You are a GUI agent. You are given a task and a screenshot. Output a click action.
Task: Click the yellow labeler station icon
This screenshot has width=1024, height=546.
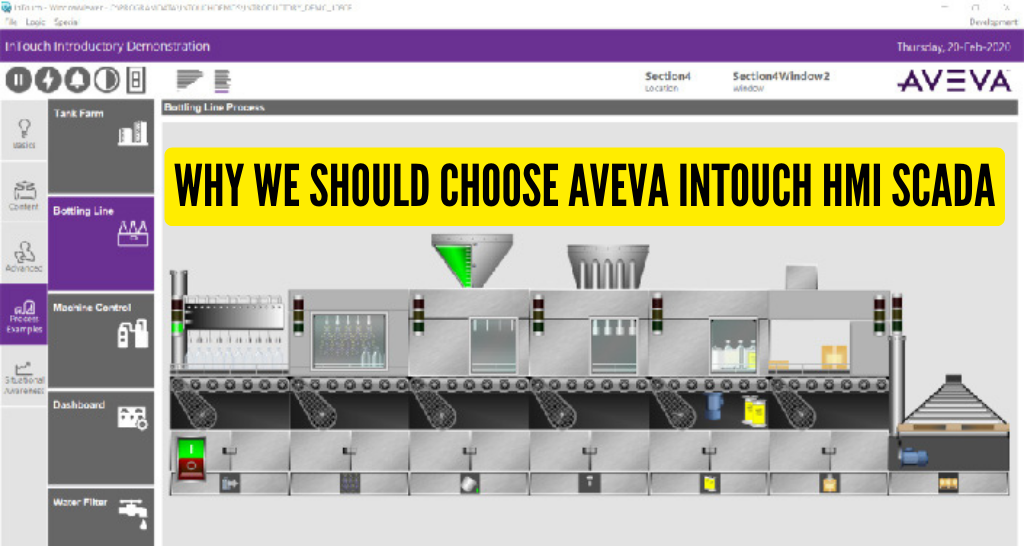[x=709, y=484]
